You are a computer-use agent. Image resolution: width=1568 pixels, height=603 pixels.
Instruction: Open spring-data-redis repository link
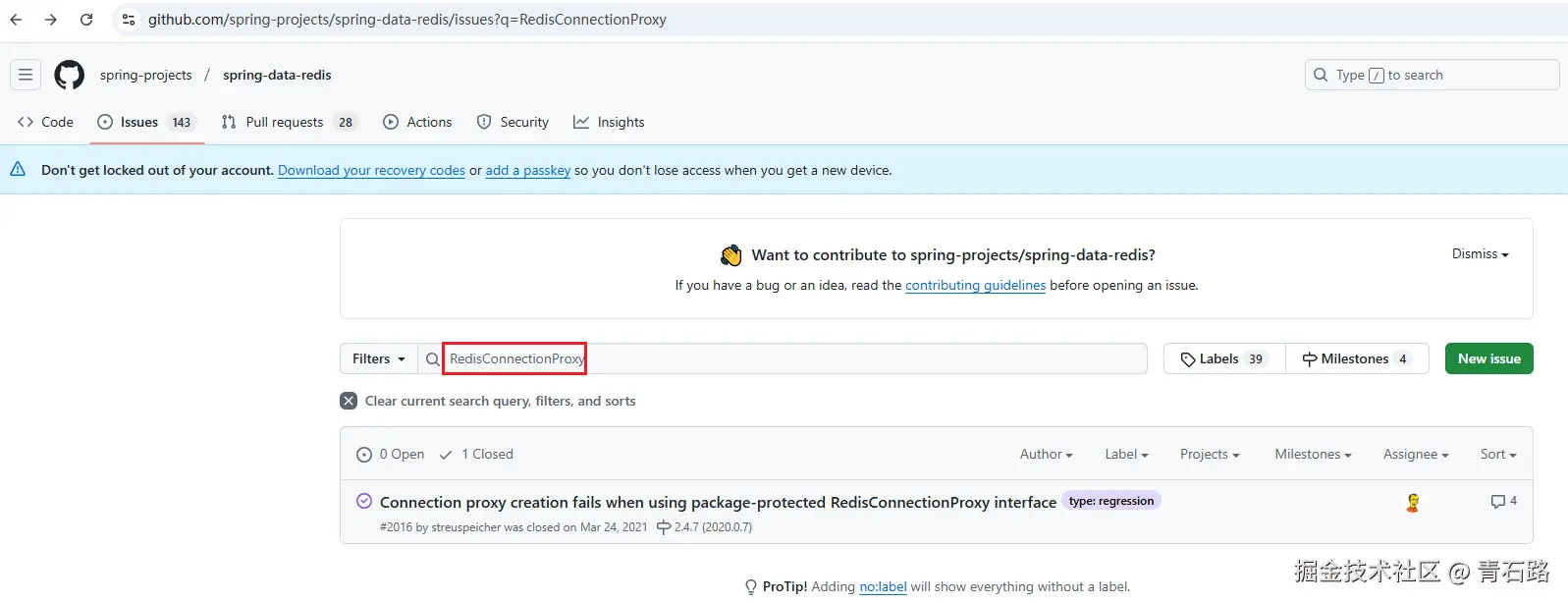277,75
